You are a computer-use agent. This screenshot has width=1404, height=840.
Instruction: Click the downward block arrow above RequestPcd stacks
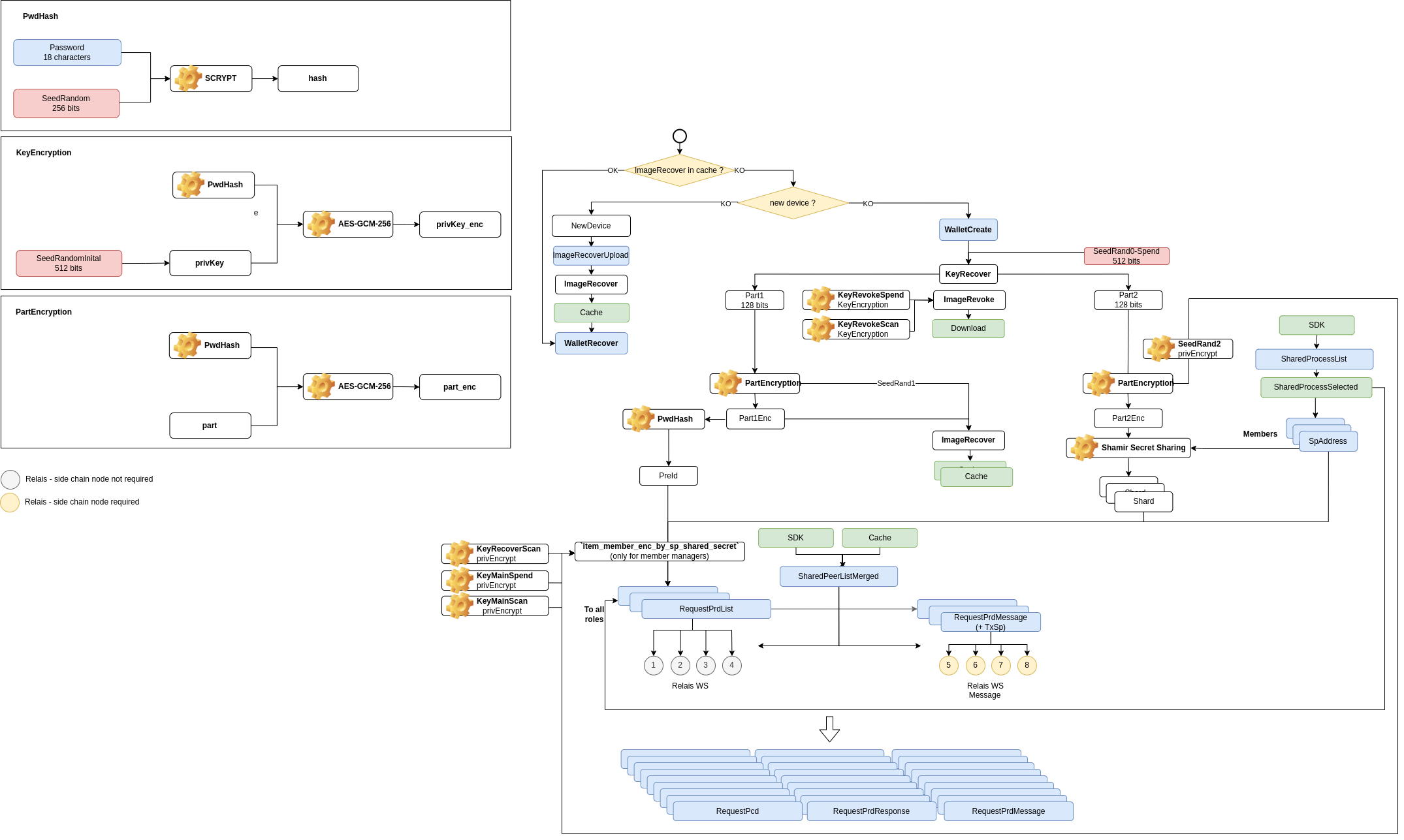pos(829,729)
